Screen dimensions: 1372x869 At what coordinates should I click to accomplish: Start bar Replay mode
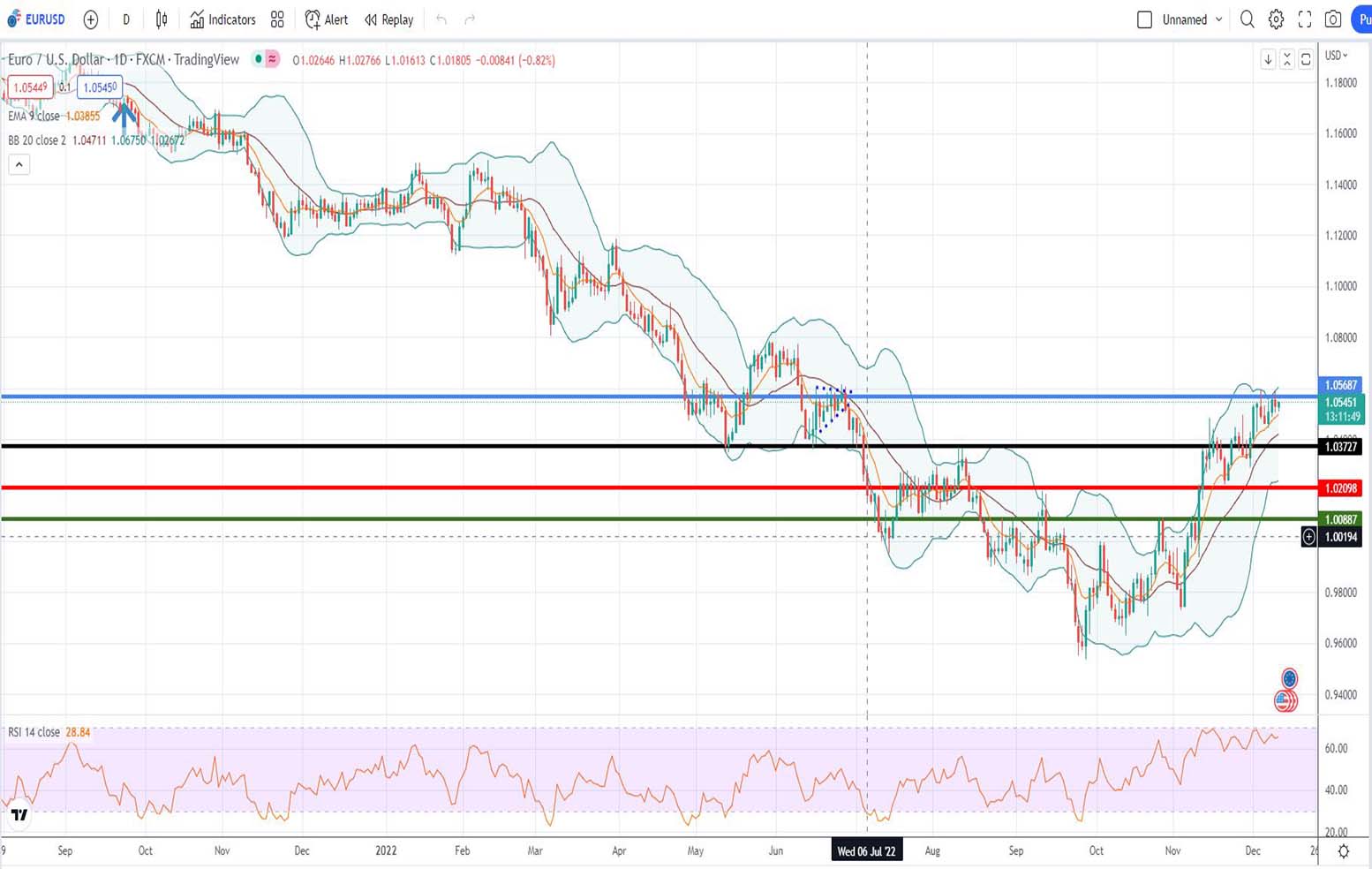(x=389, y=19)
